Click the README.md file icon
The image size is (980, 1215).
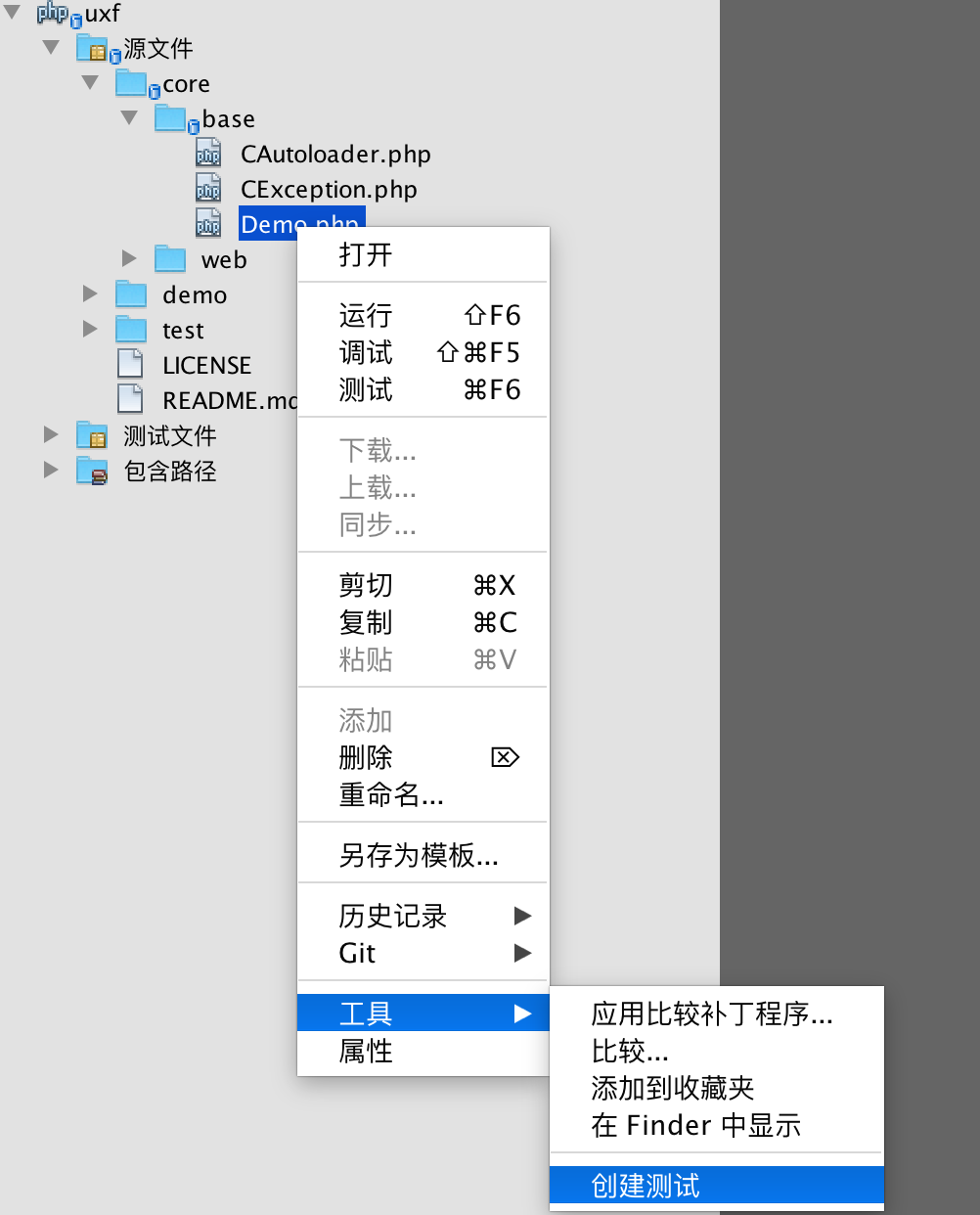pyautogui.click(x=130, y=400)
